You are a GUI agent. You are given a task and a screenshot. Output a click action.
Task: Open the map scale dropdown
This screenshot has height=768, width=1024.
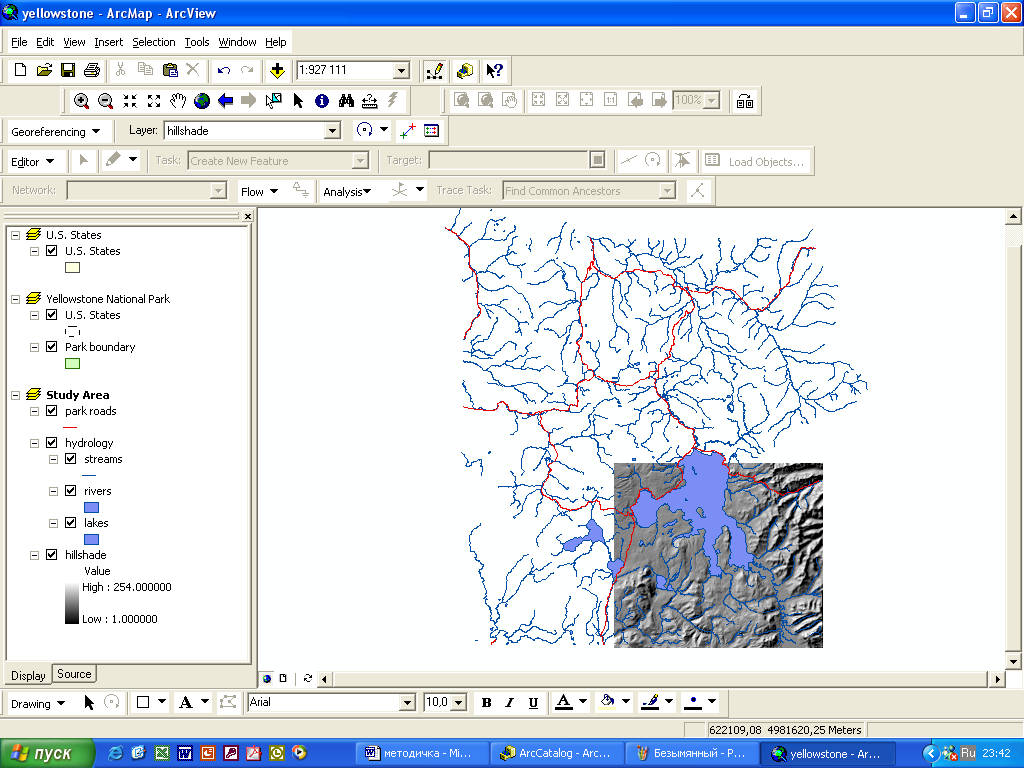click(x=402, y=71)
